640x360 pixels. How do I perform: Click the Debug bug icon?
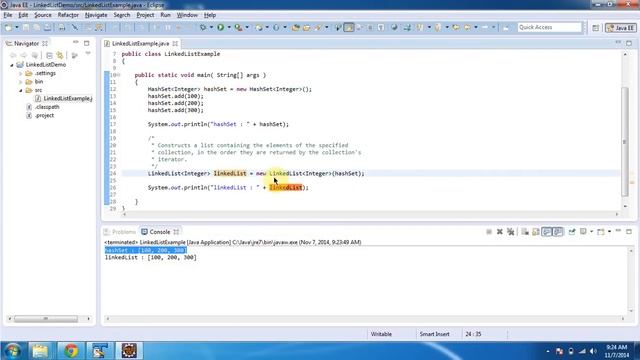point(203,27)
